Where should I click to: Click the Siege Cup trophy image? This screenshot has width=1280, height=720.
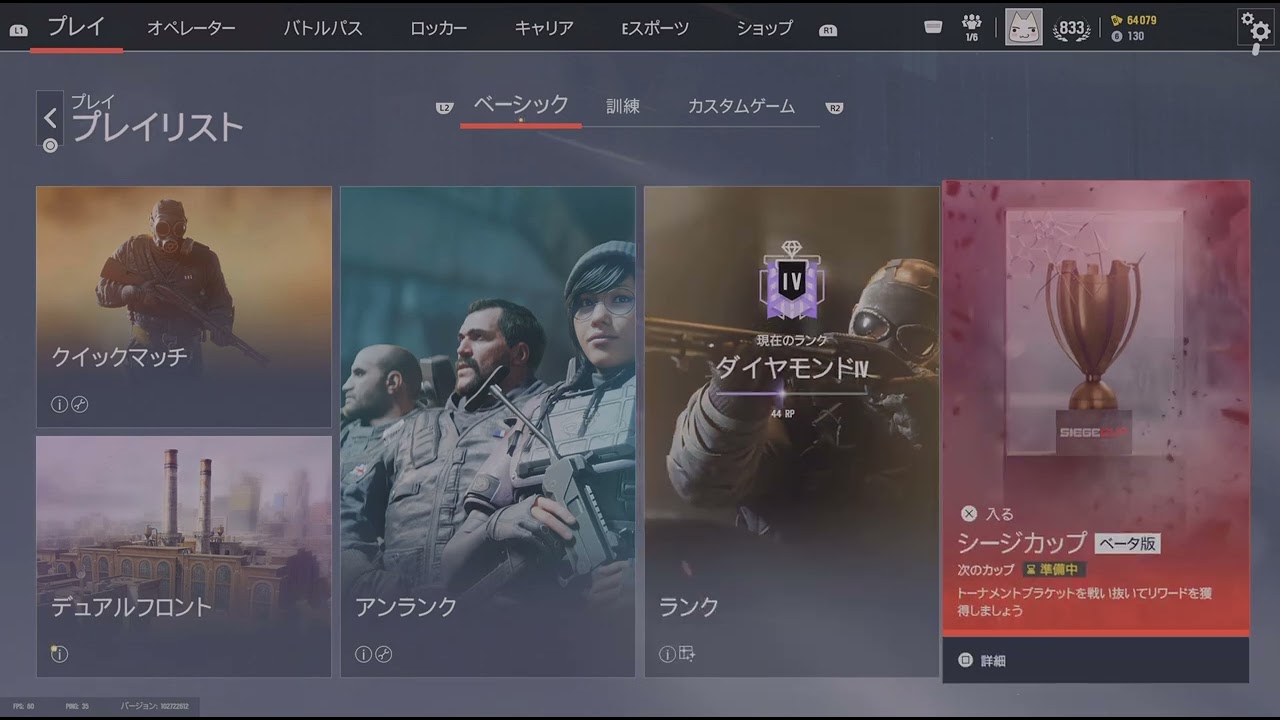click(x=1094, y=330)
